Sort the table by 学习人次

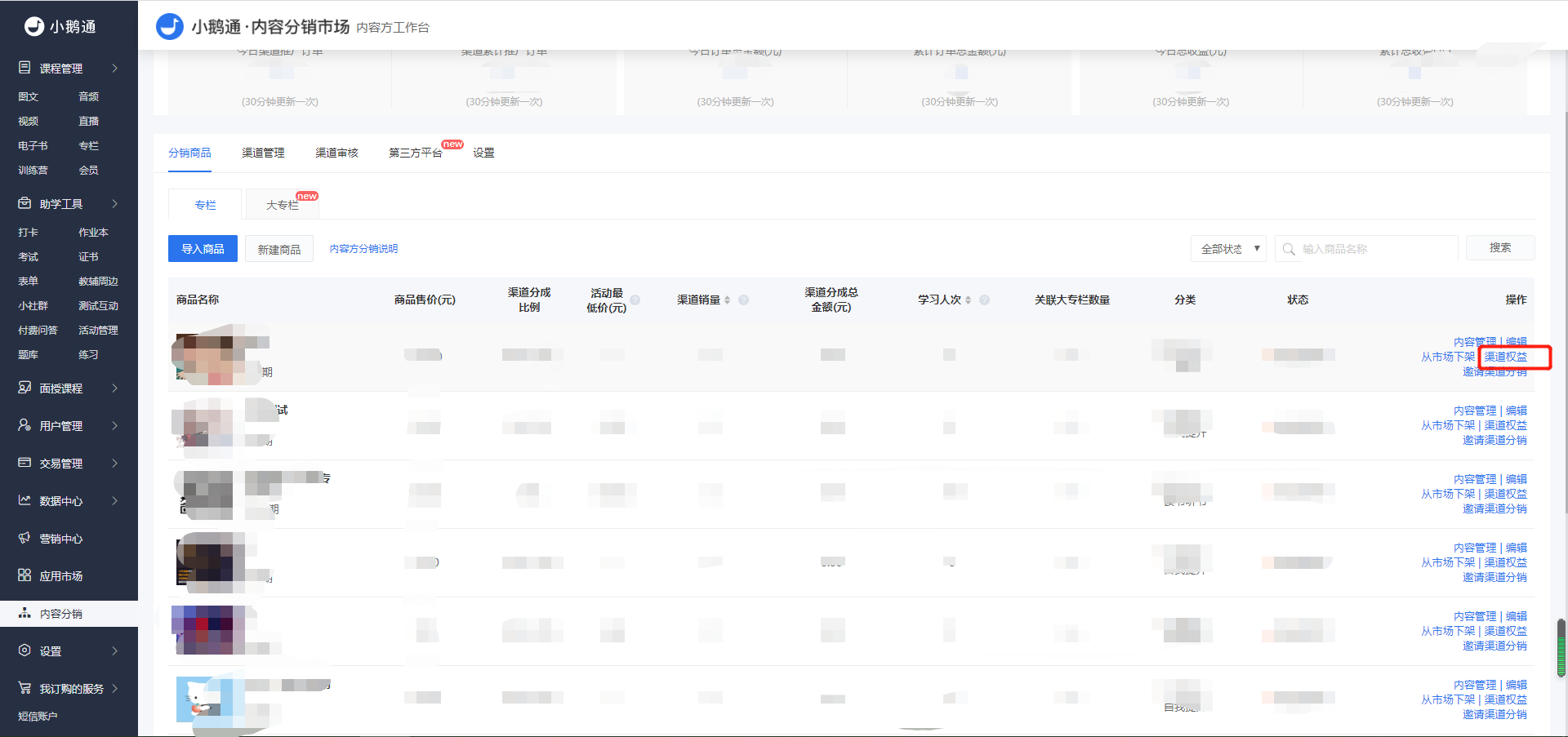[968, 300]
